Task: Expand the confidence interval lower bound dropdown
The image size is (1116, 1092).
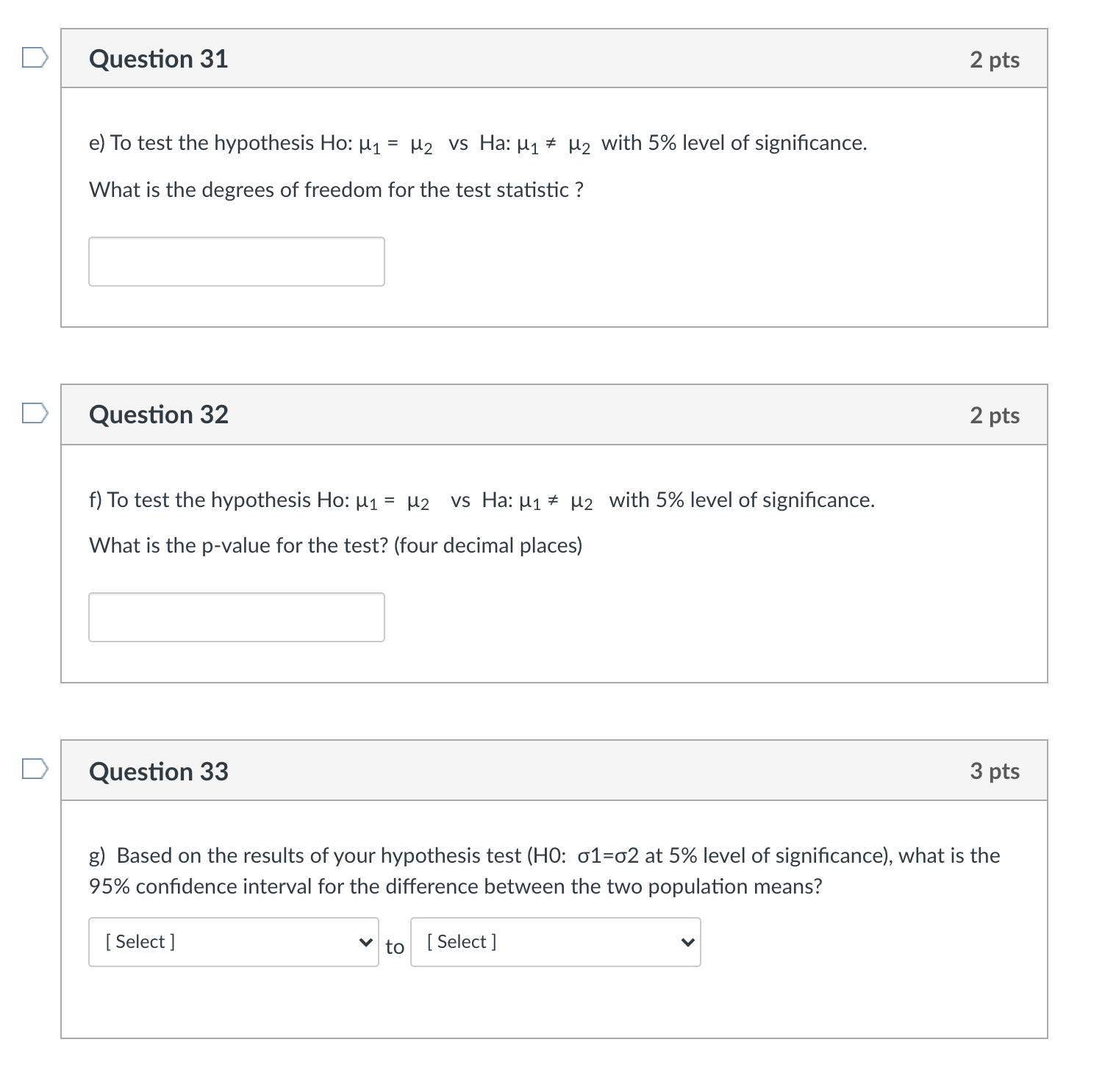Action: coord(233,942)
